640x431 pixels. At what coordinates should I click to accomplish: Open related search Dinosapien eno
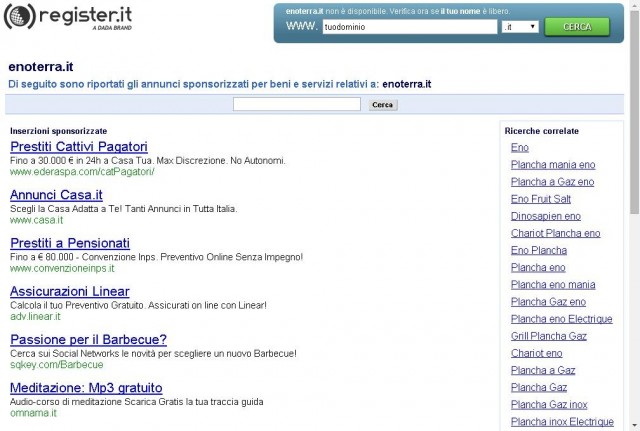click(x=546, y=216)
